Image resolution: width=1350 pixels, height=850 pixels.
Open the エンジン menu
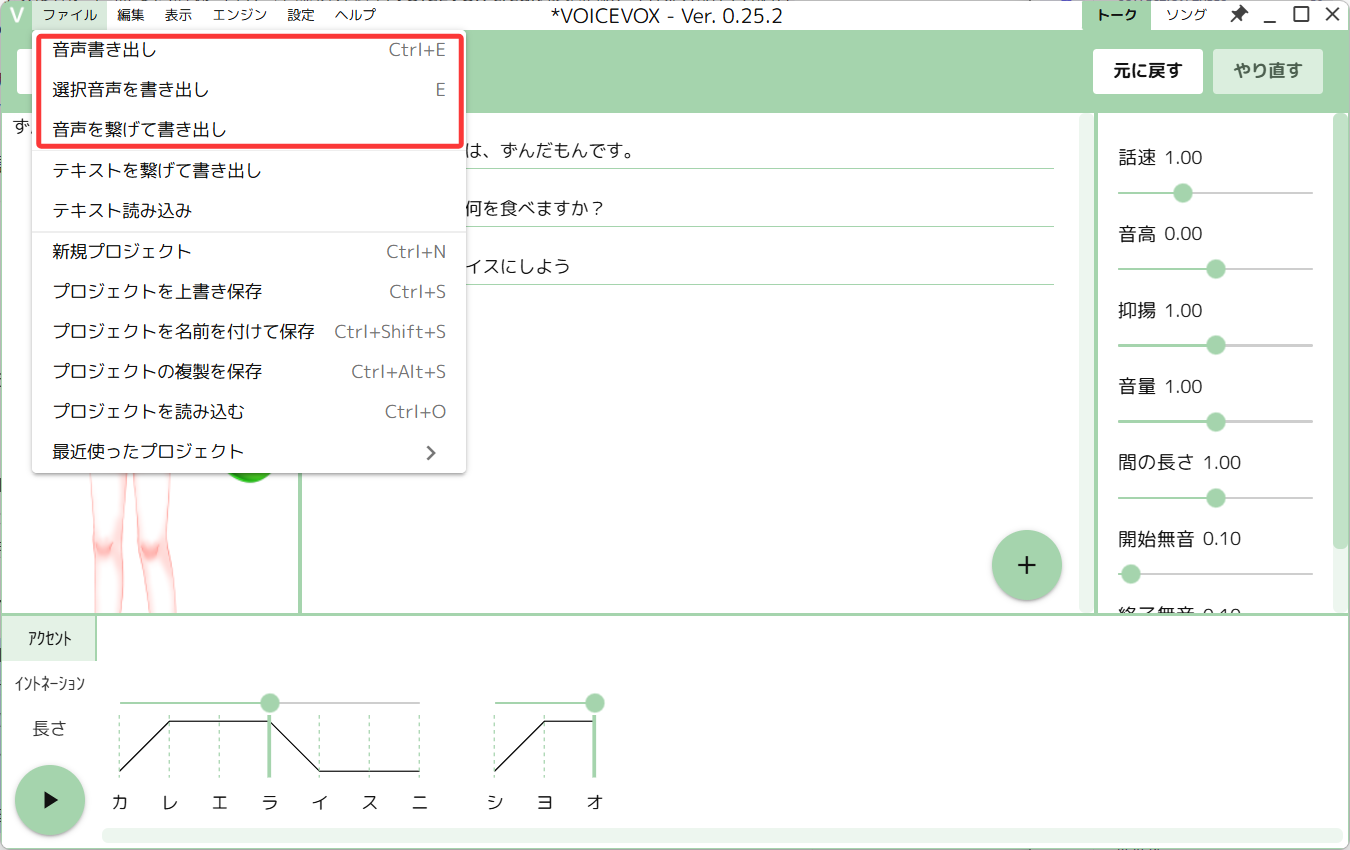240,15
